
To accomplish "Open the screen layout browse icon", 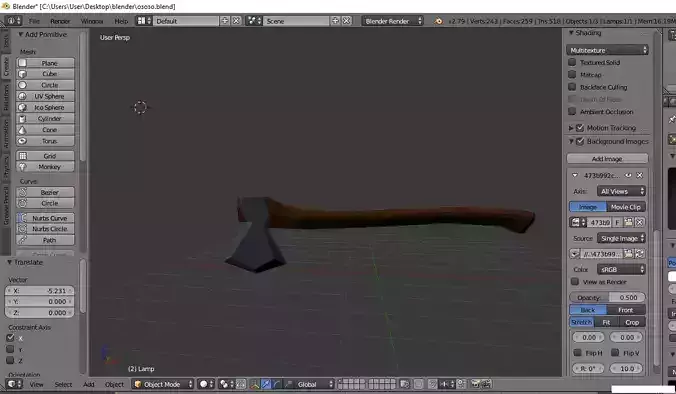I will [x=144, y=21].
